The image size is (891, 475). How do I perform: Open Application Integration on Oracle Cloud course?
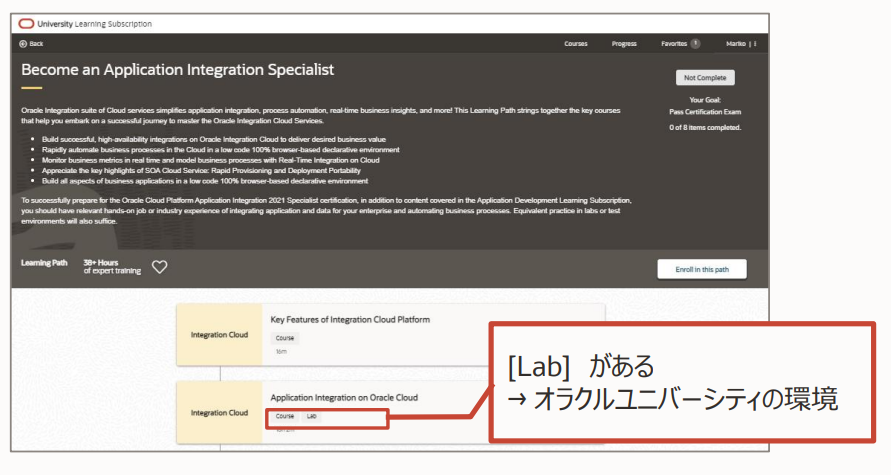(x=344, y=398)
